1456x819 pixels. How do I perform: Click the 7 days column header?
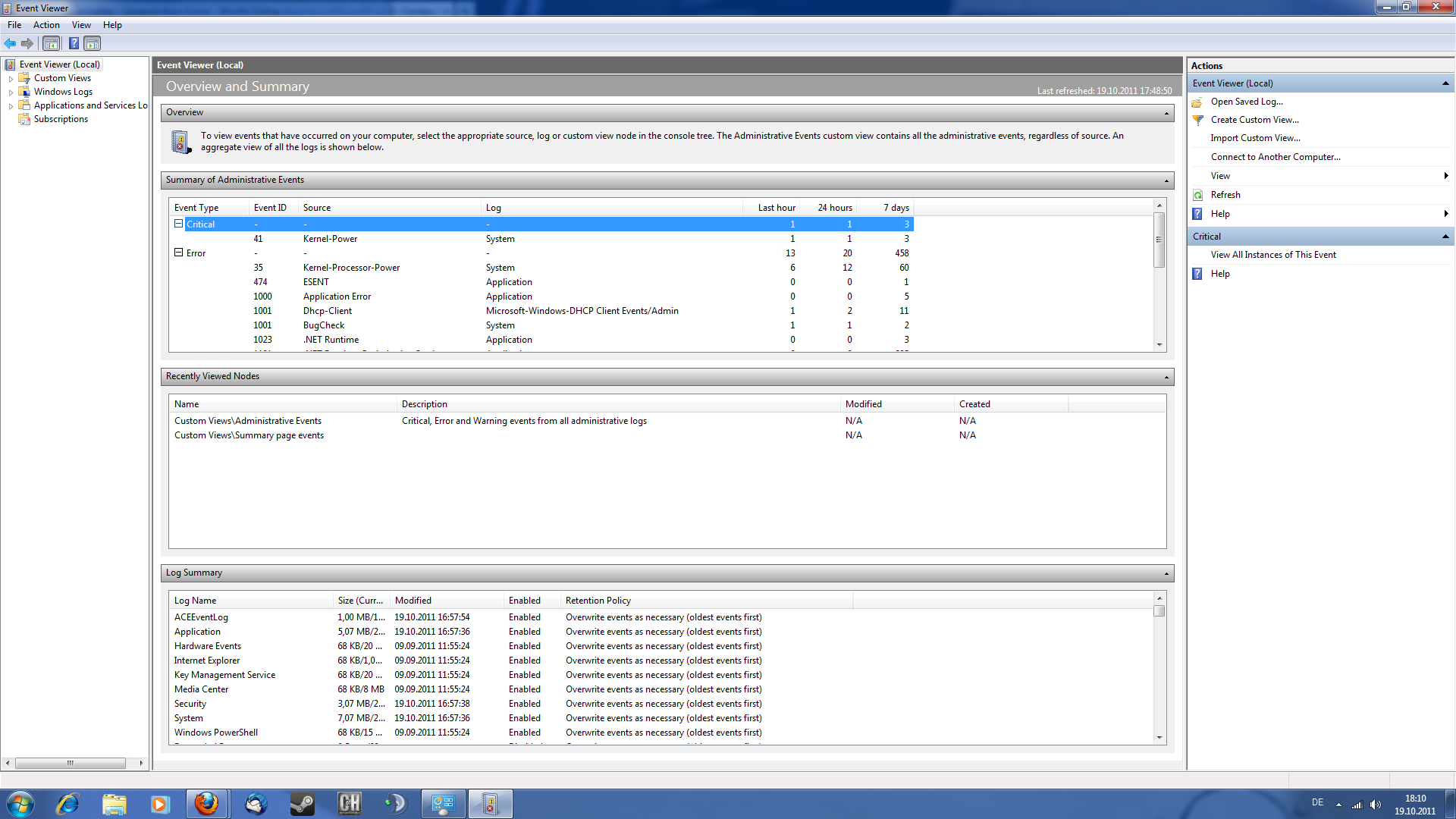pyautogui.click(x=886, y=208)
